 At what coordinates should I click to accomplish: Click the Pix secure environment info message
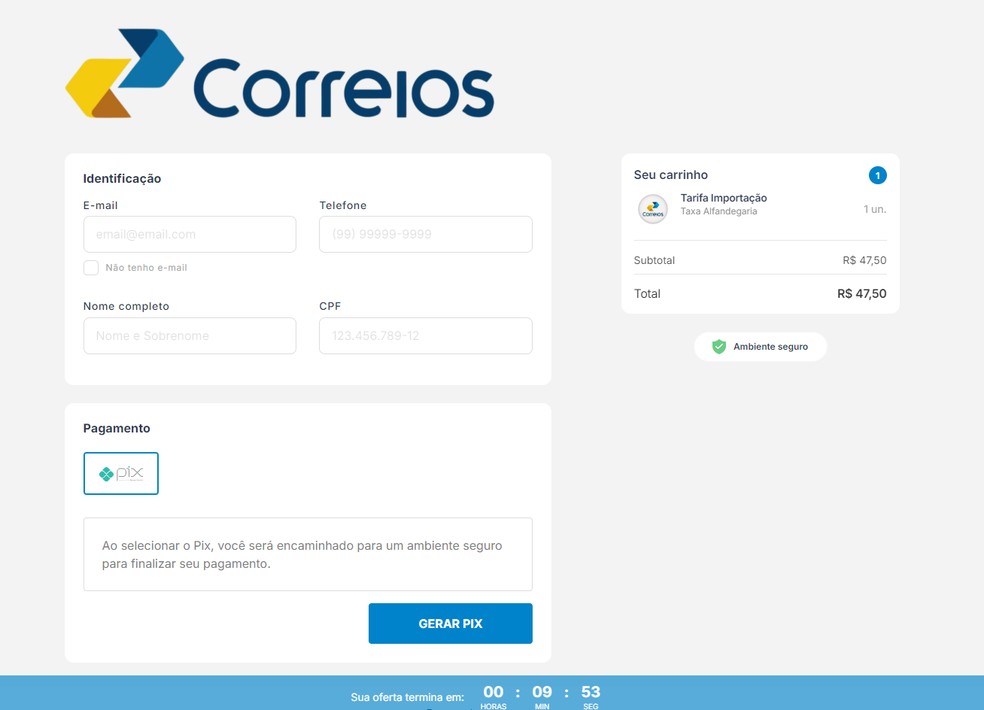(x=308, y=554)
